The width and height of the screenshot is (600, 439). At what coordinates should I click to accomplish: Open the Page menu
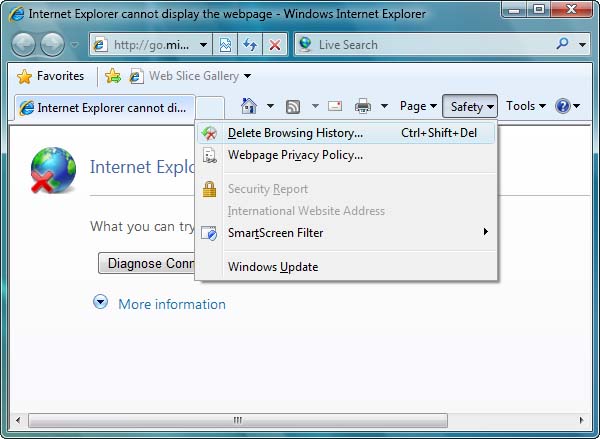418,106
